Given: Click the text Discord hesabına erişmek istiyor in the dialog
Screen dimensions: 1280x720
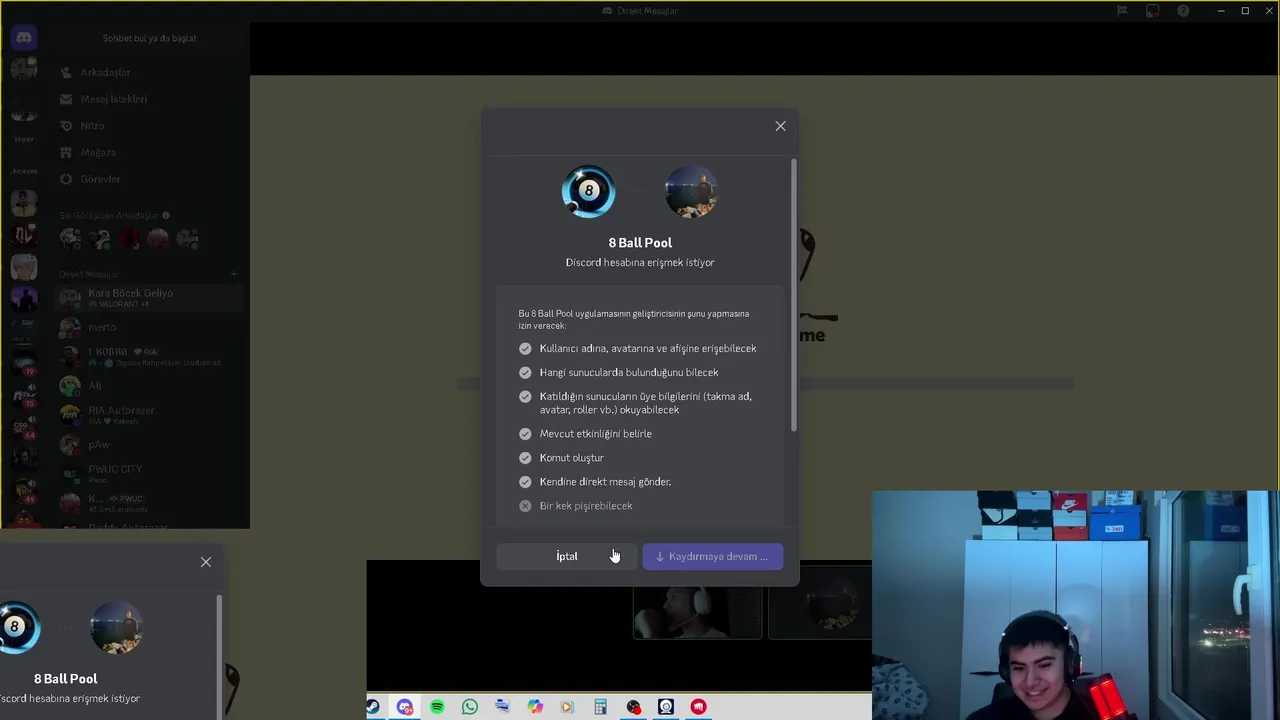Looking at the screenshot, I should (x=640, y=262).
